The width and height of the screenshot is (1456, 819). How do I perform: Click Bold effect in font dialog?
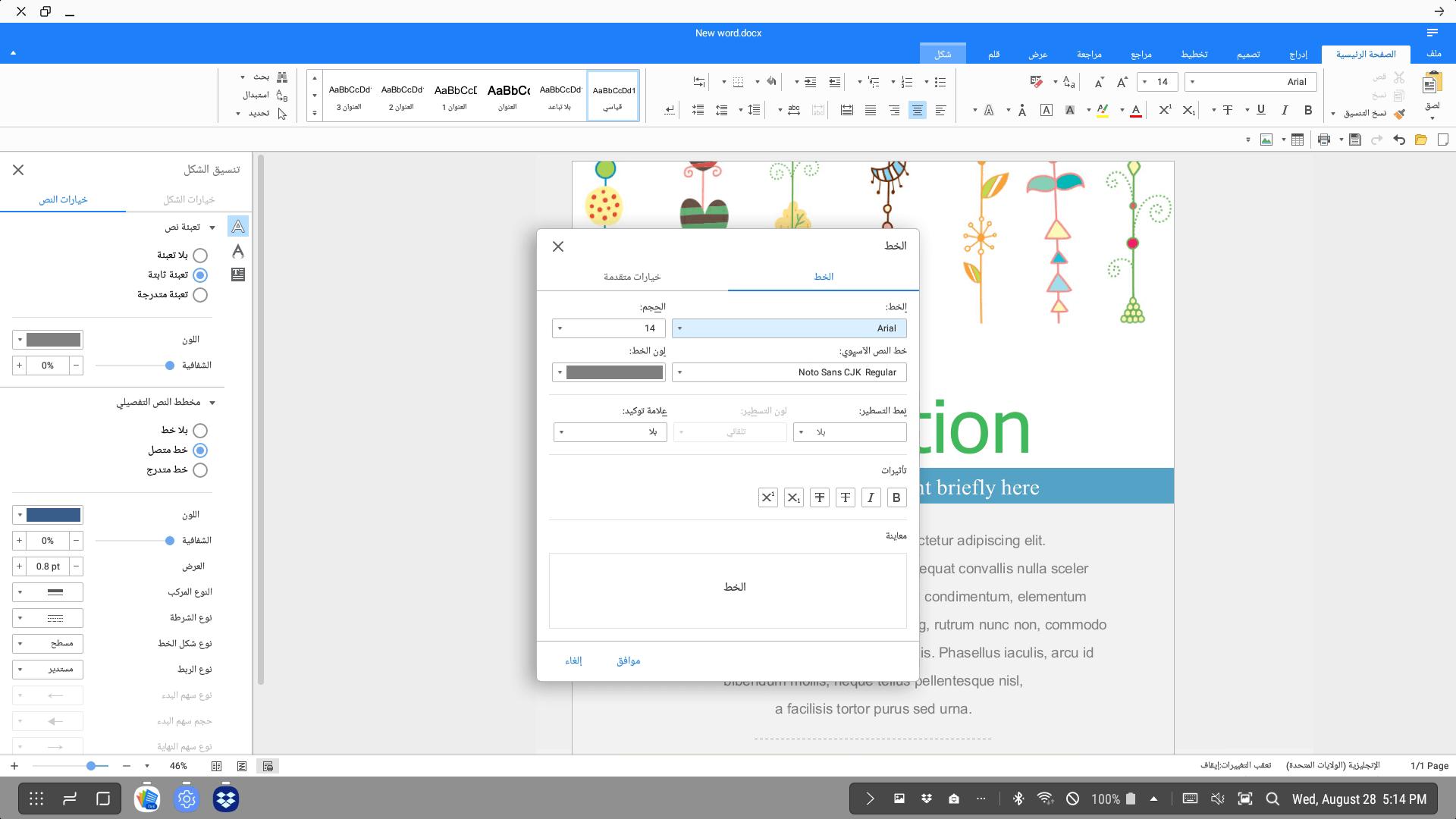(x=896, y=497)
